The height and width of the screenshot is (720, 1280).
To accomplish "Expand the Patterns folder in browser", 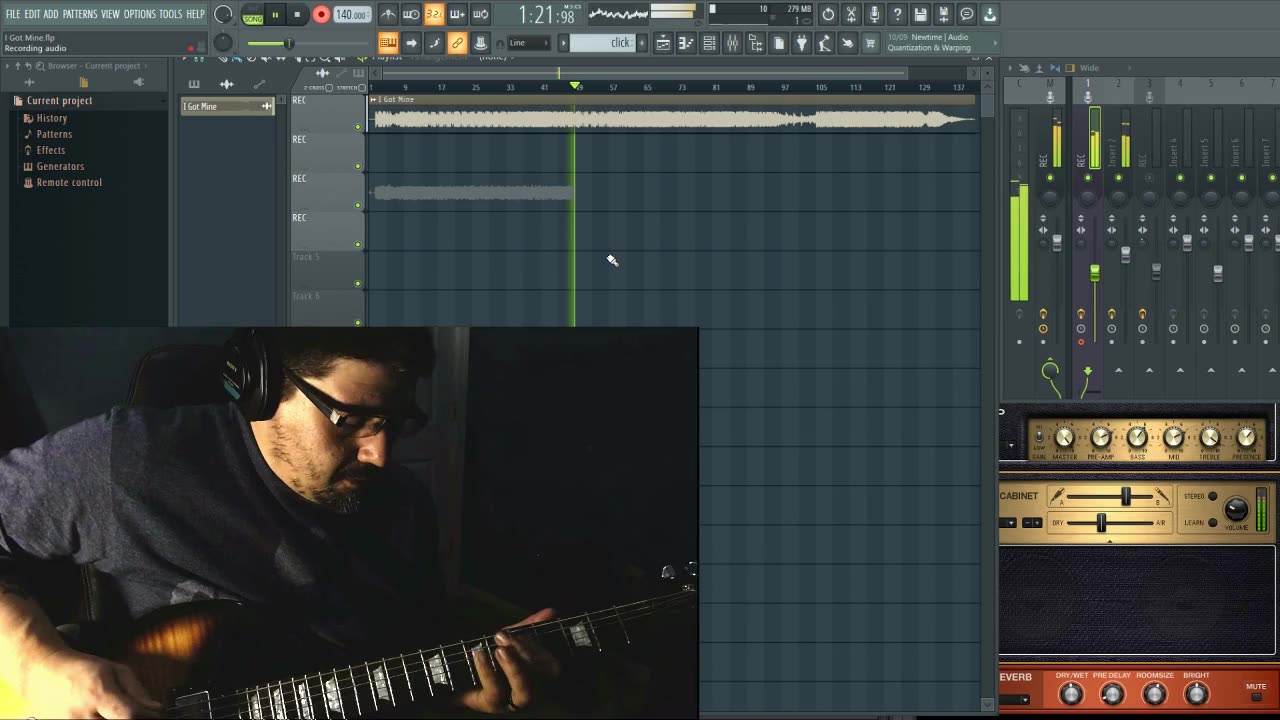I will tap(54, 134).
